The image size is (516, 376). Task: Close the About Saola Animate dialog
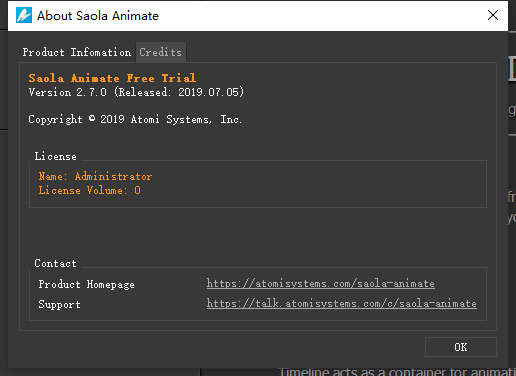pyautogui.click(x=493, y=15)
